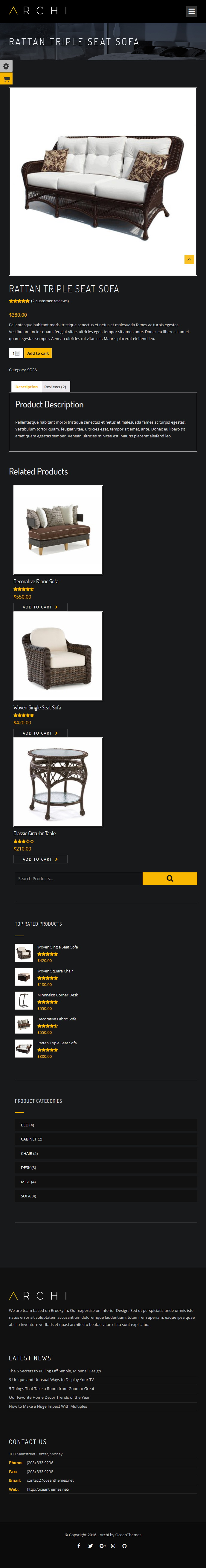206x1568 pixels.
Task: Open the Google Plus footer icon
Action: pos(102,1546)
